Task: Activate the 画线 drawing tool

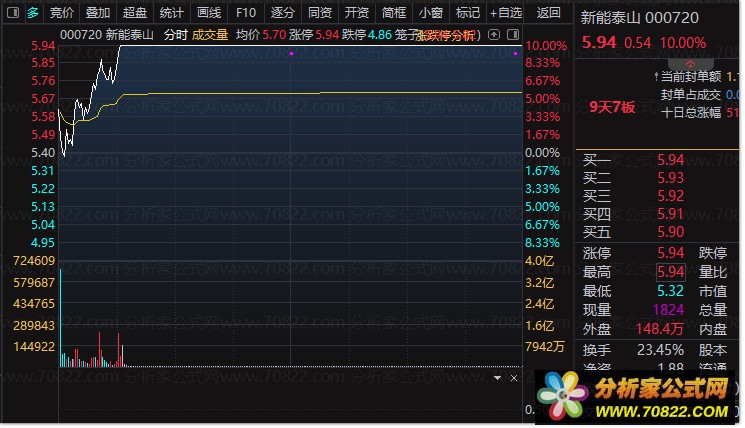Action: [209, 13]
